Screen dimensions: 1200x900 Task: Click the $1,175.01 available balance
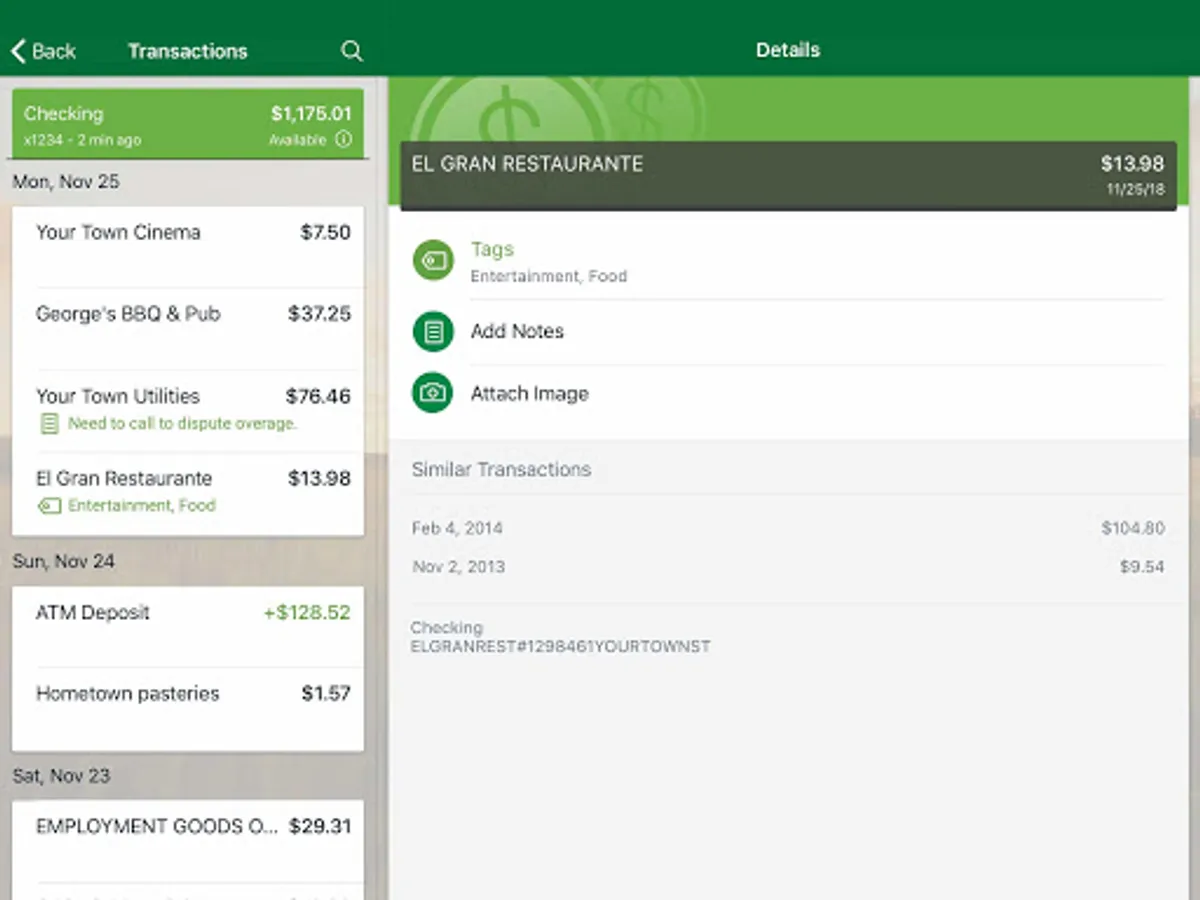(311, 114)
